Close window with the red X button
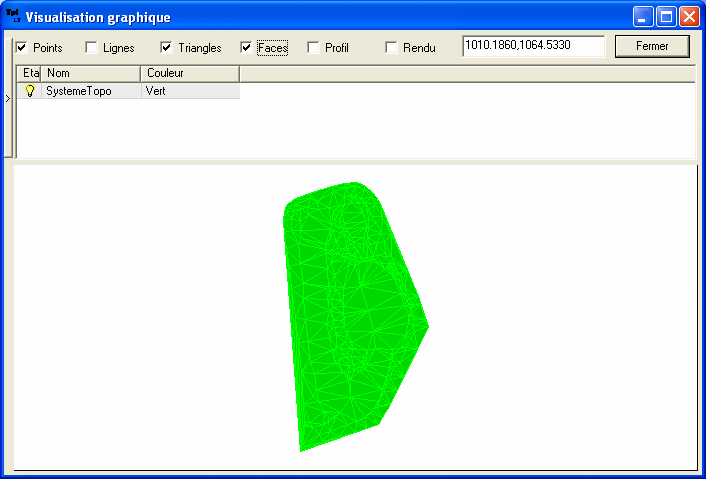 [x=689, y=17]
